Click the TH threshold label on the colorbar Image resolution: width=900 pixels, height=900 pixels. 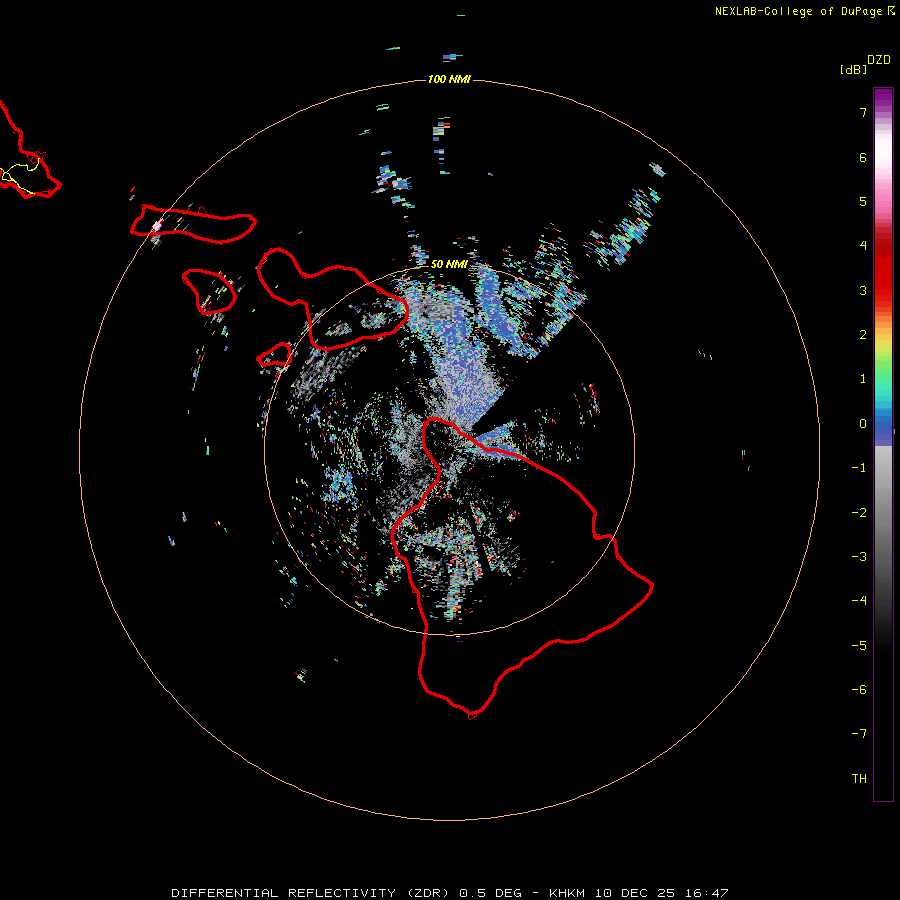859,779
